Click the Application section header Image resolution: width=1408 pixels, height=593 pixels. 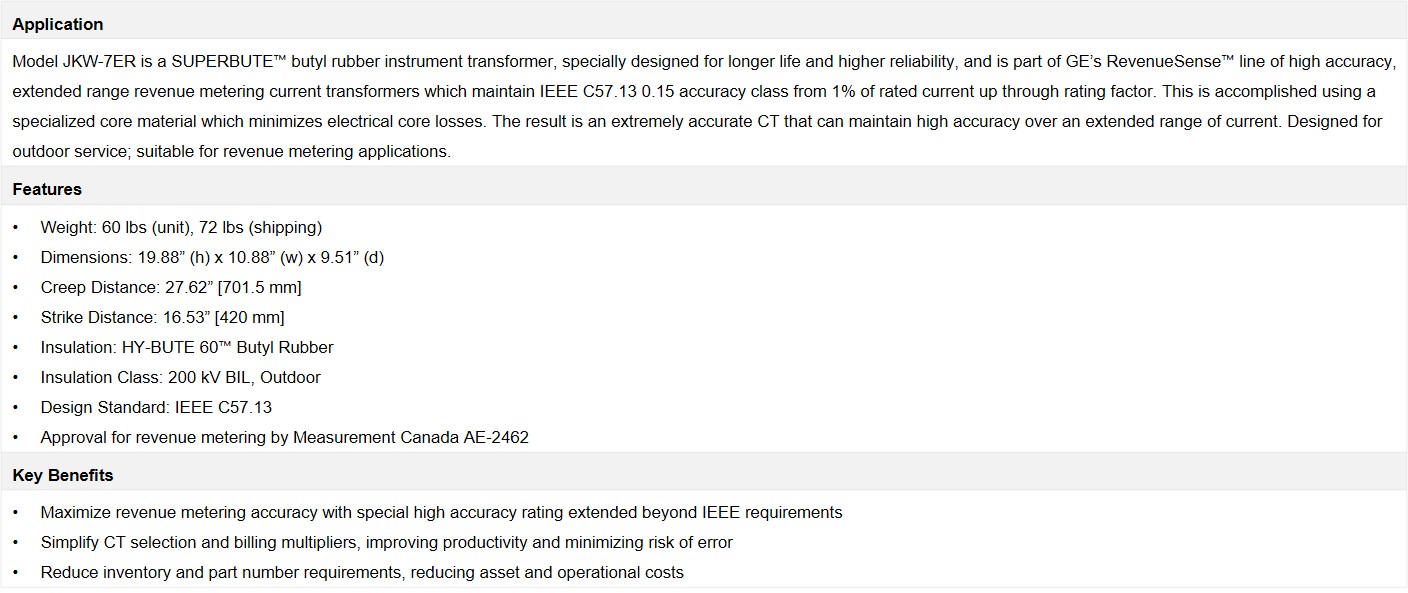(x=703, y=24)
